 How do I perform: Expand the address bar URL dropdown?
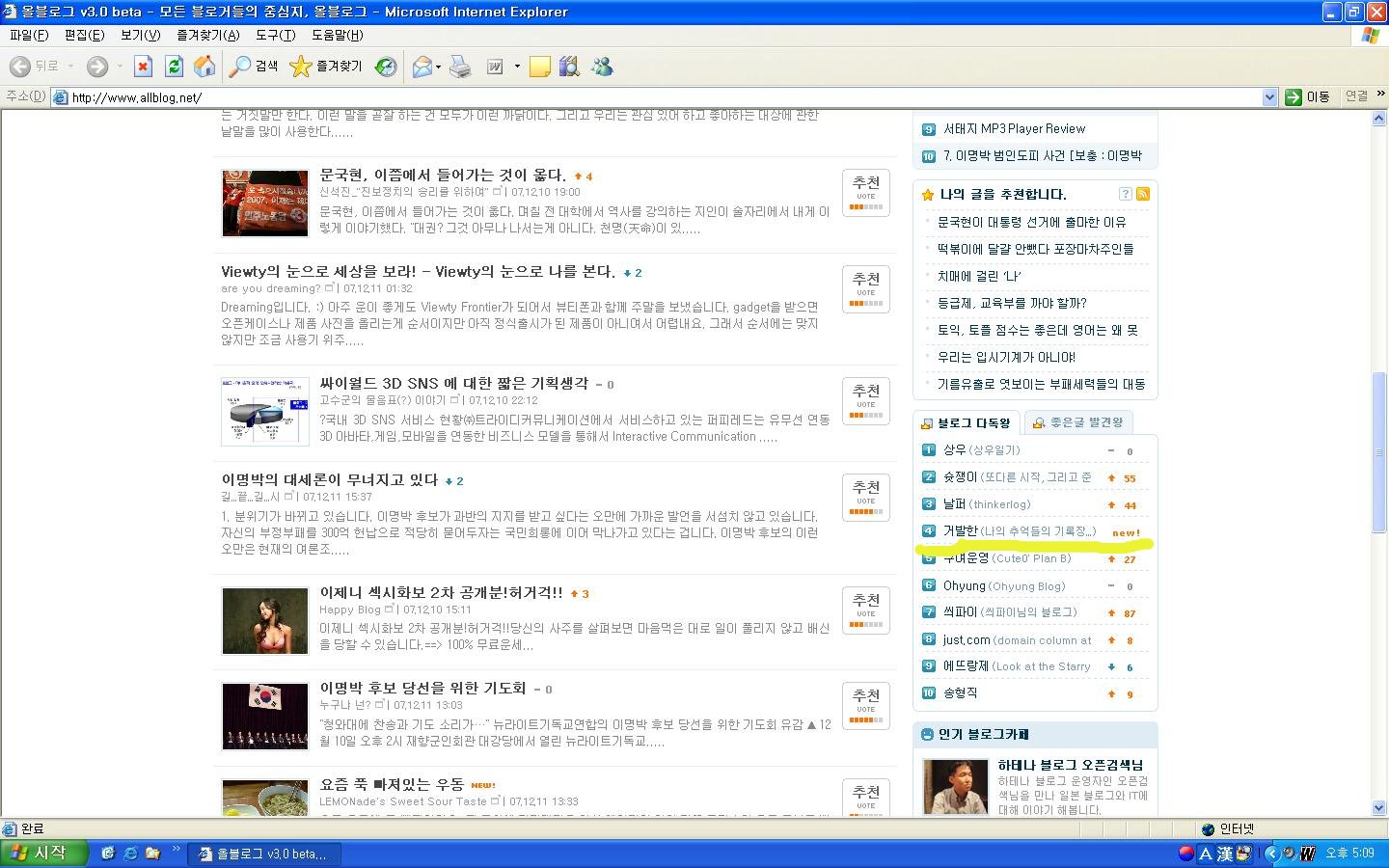point(1269,96)
